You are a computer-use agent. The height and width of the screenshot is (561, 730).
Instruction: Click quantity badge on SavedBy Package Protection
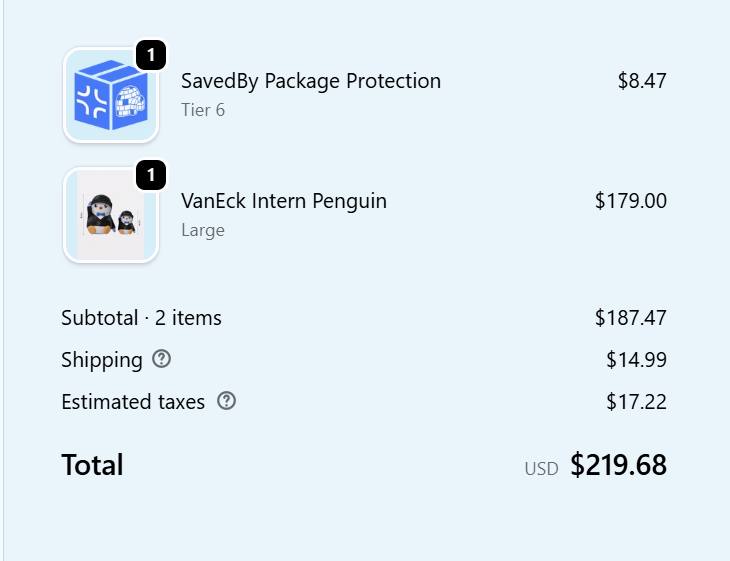(x=150, y=56)
